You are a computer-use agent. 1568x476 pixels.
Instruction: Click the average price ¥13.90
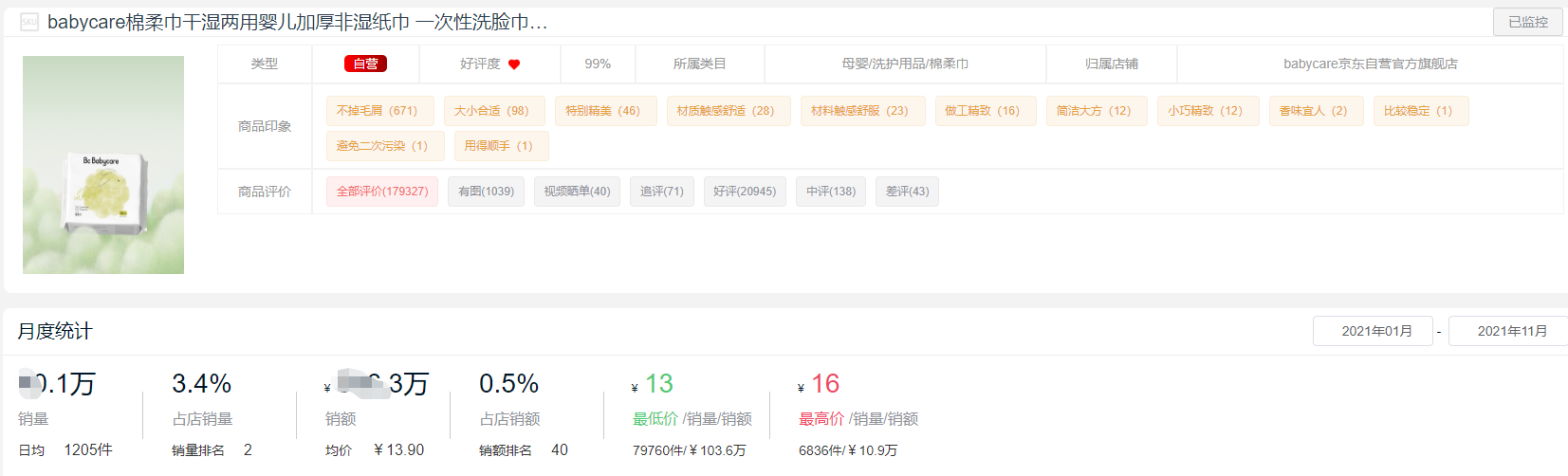click(398, 450)
